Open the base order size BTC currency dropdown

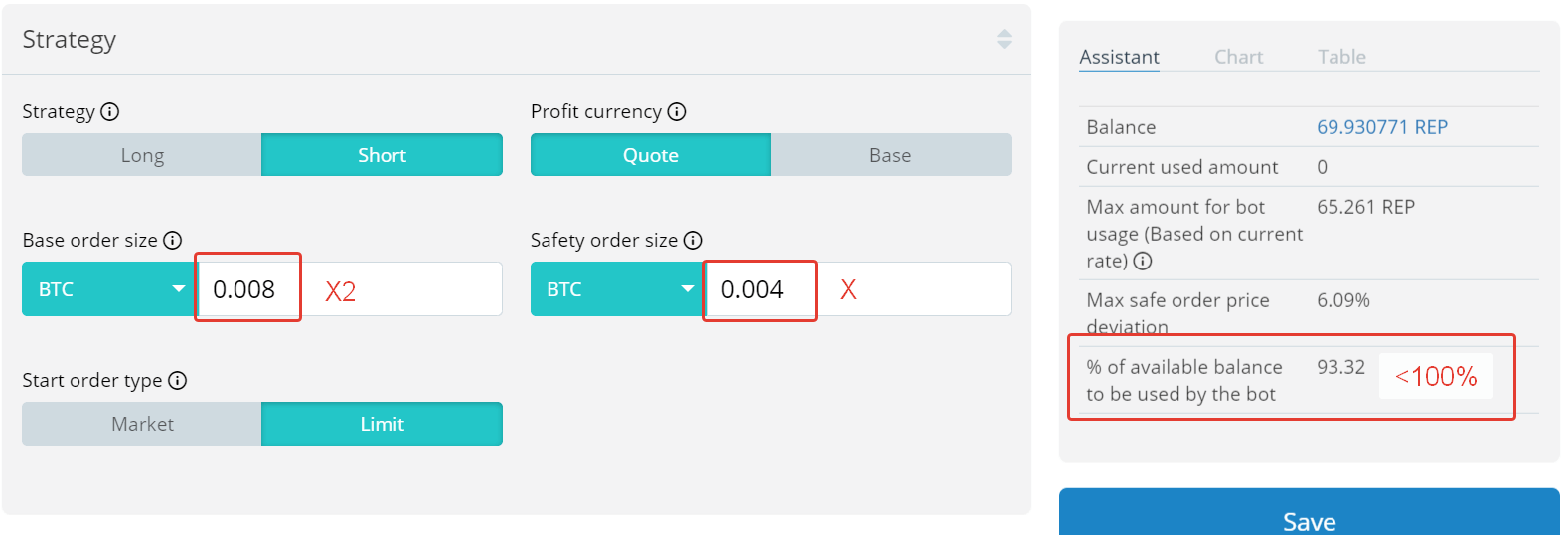109,289
